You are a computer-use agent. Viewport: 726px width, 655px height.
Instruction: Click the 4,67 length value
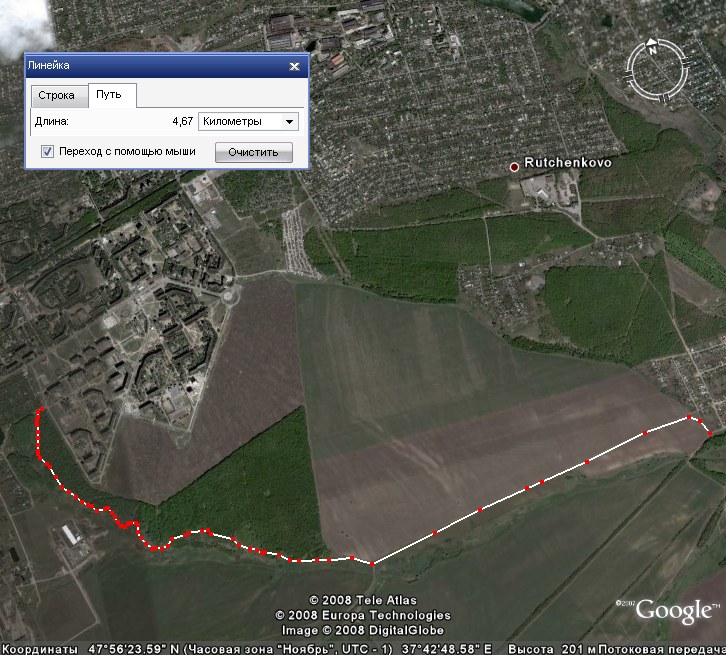pyautogui.click(x=182, y=121)
